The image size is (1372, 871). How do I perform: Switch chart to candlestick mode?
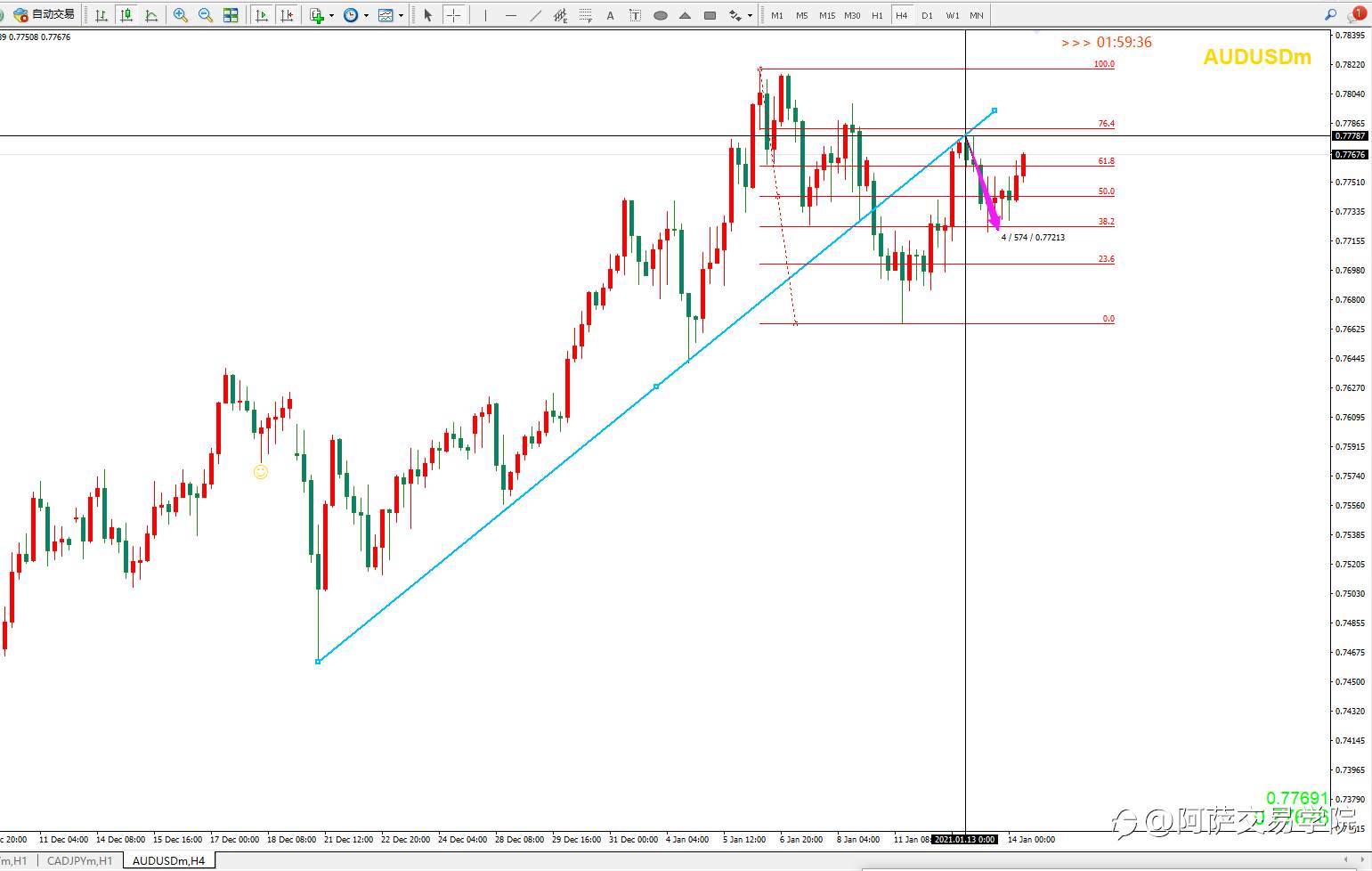pos(126,15)
